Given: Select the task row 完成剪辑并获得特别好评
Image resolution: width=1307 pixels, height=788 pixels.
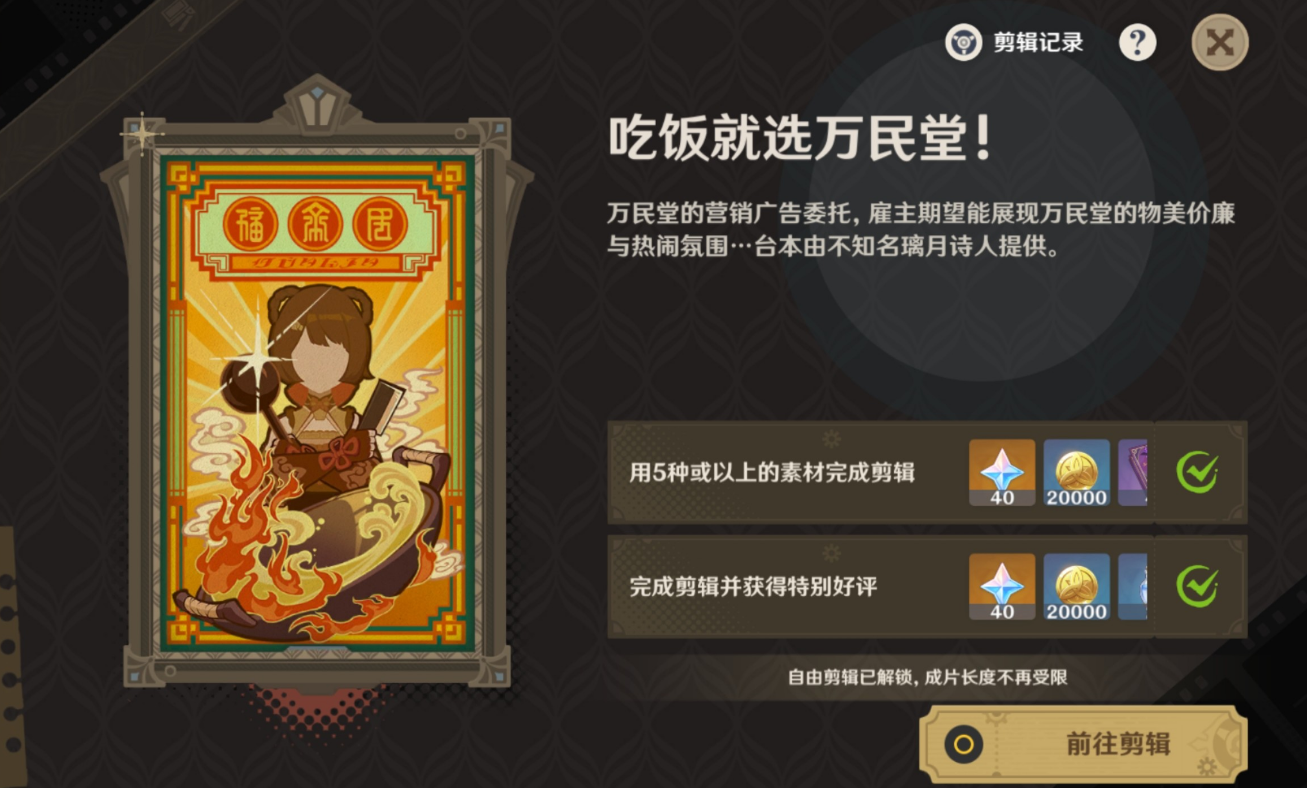Looking at the screenshot, I should 927,587.
